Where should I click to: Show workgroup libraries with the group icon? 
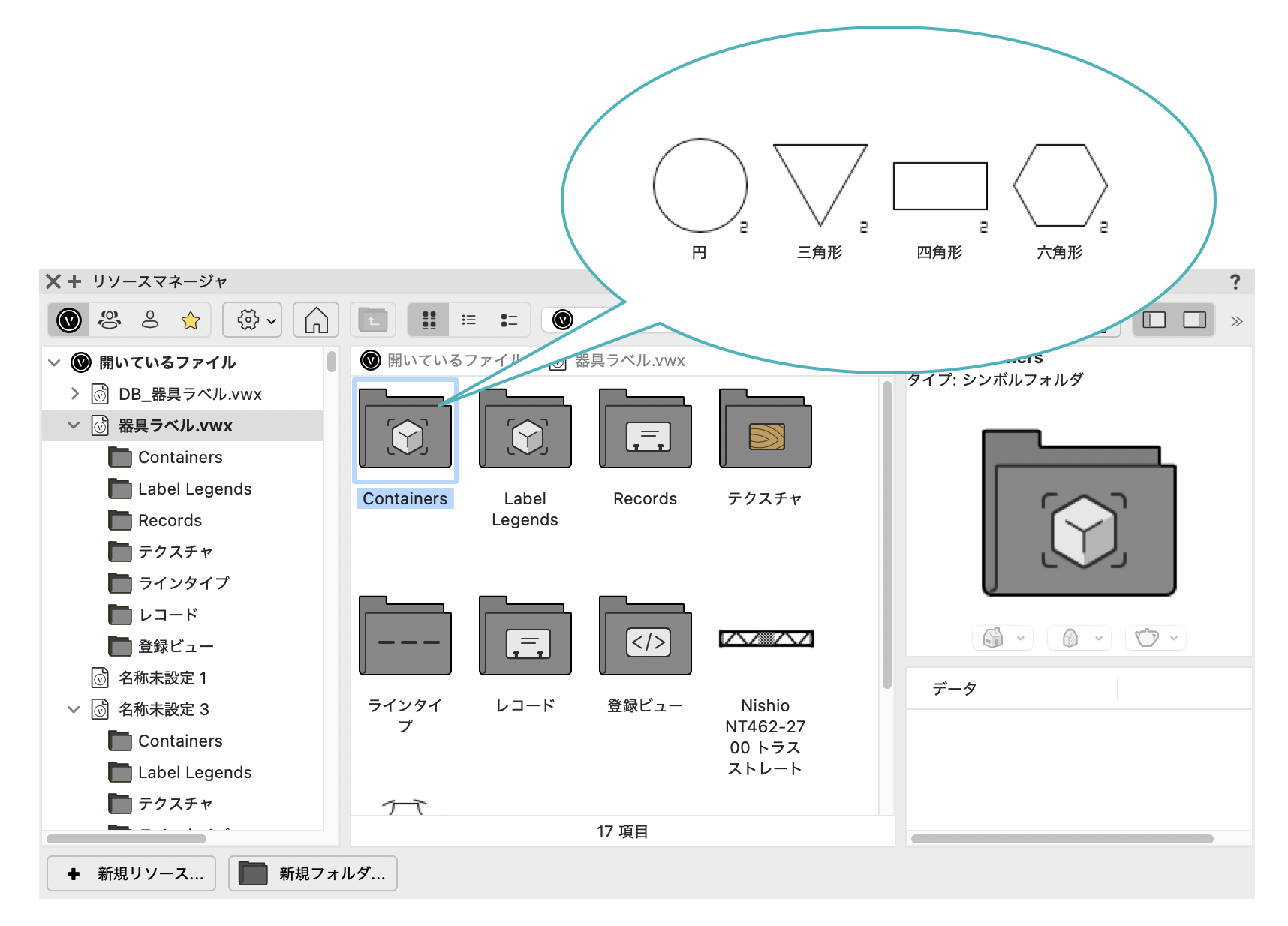[110, 321]
